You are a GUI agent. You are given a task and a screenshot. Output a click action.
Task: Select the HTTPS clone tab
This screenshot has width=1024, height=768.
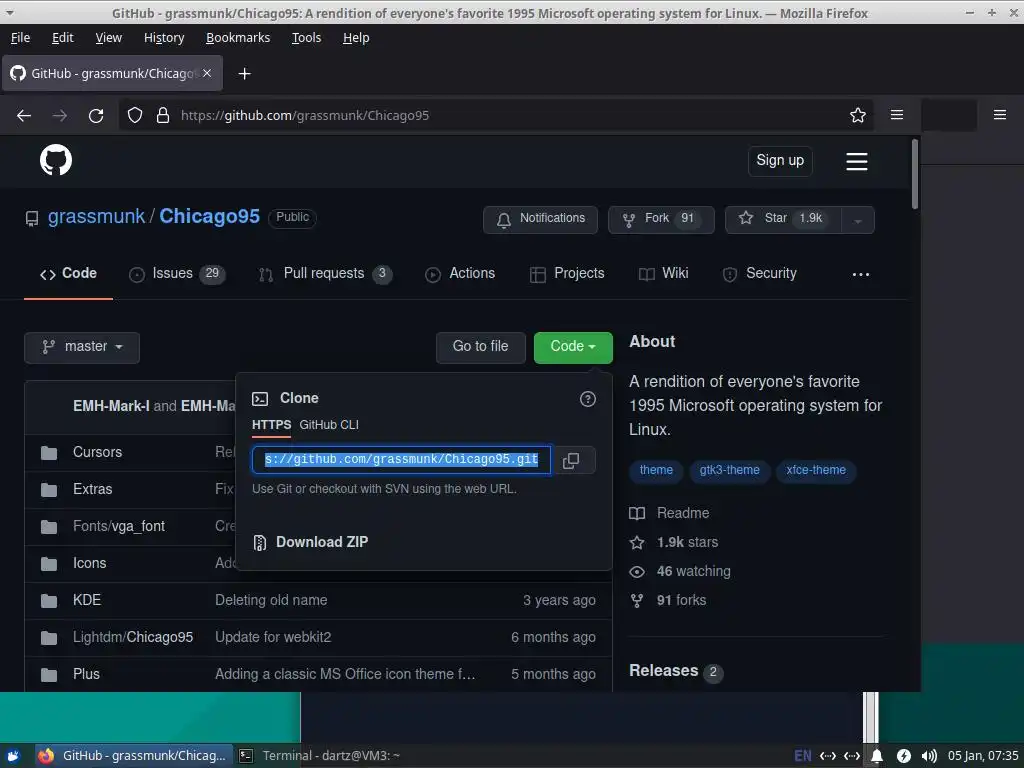[272, 425]
